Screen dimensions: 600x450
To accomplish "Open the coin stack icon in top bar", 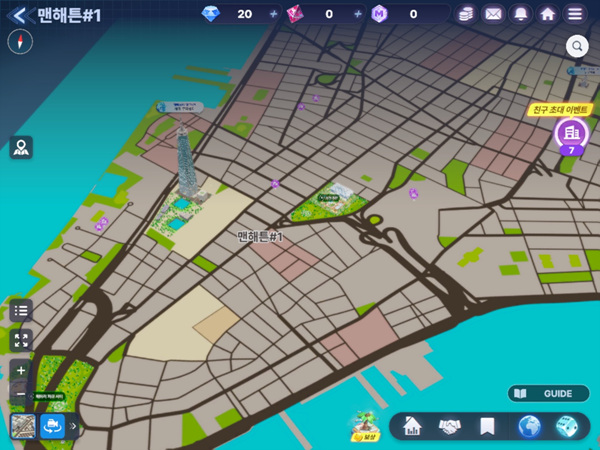I will coord(466,14).
